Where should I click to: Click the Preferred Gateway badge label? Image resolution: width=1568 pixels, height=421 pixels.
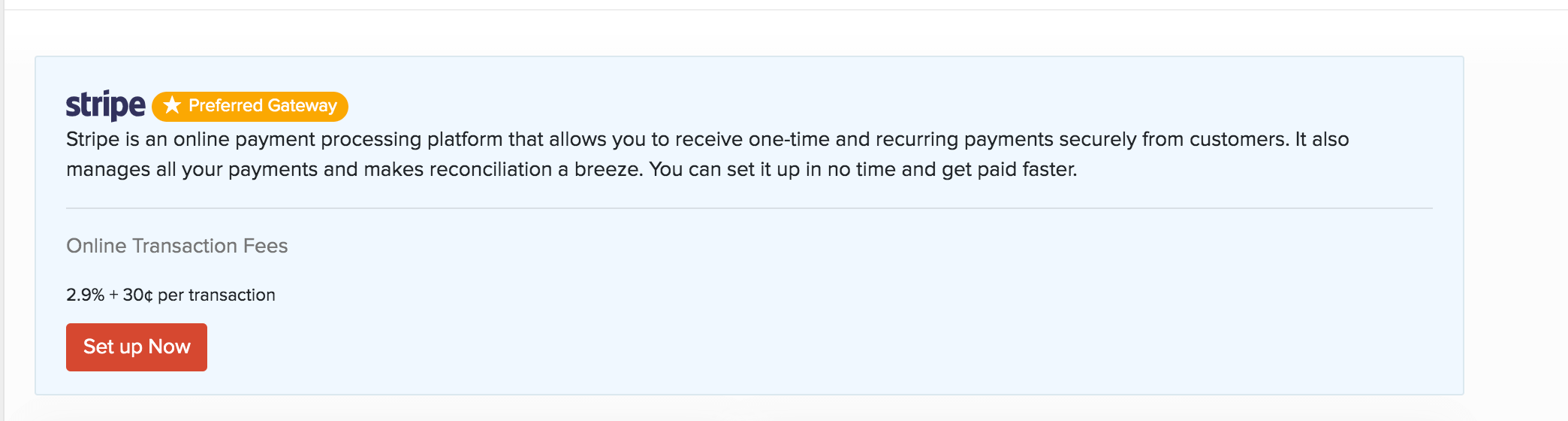[x=262, y=106]
